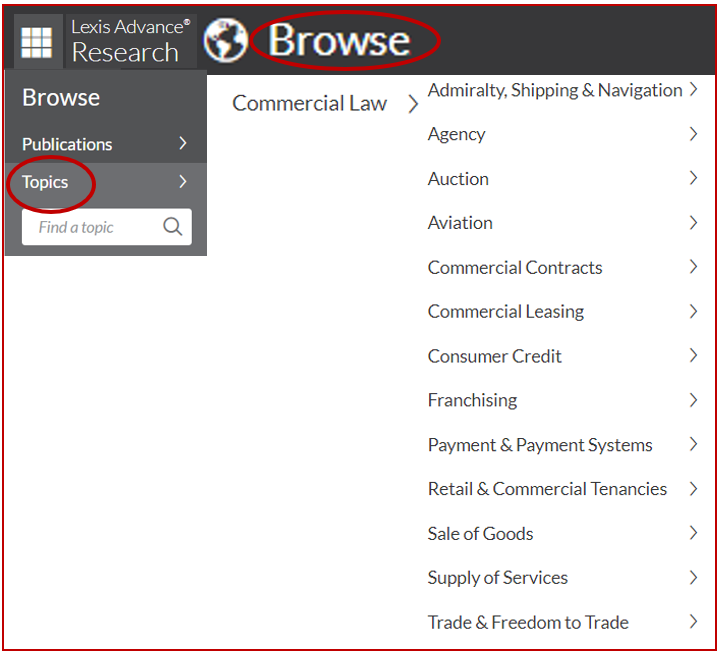Expand arrow next to Agency
This screenshot has height=657, width=720.
click(693, 134)
